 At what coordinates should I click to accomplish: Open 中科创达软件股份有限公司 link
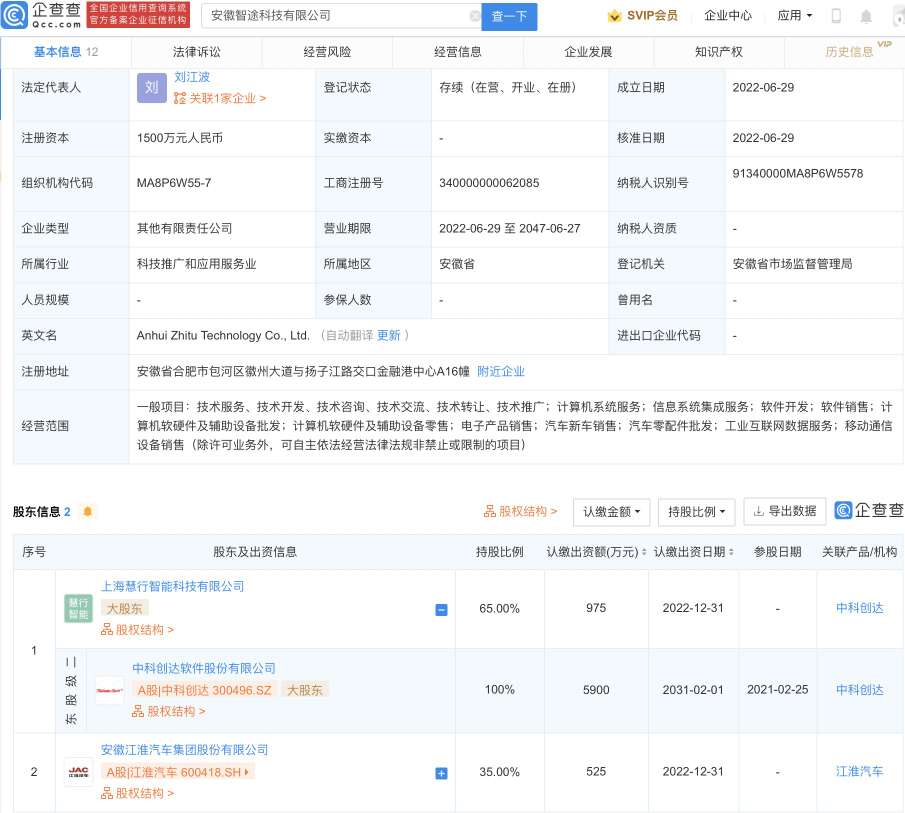pos(204,668)
